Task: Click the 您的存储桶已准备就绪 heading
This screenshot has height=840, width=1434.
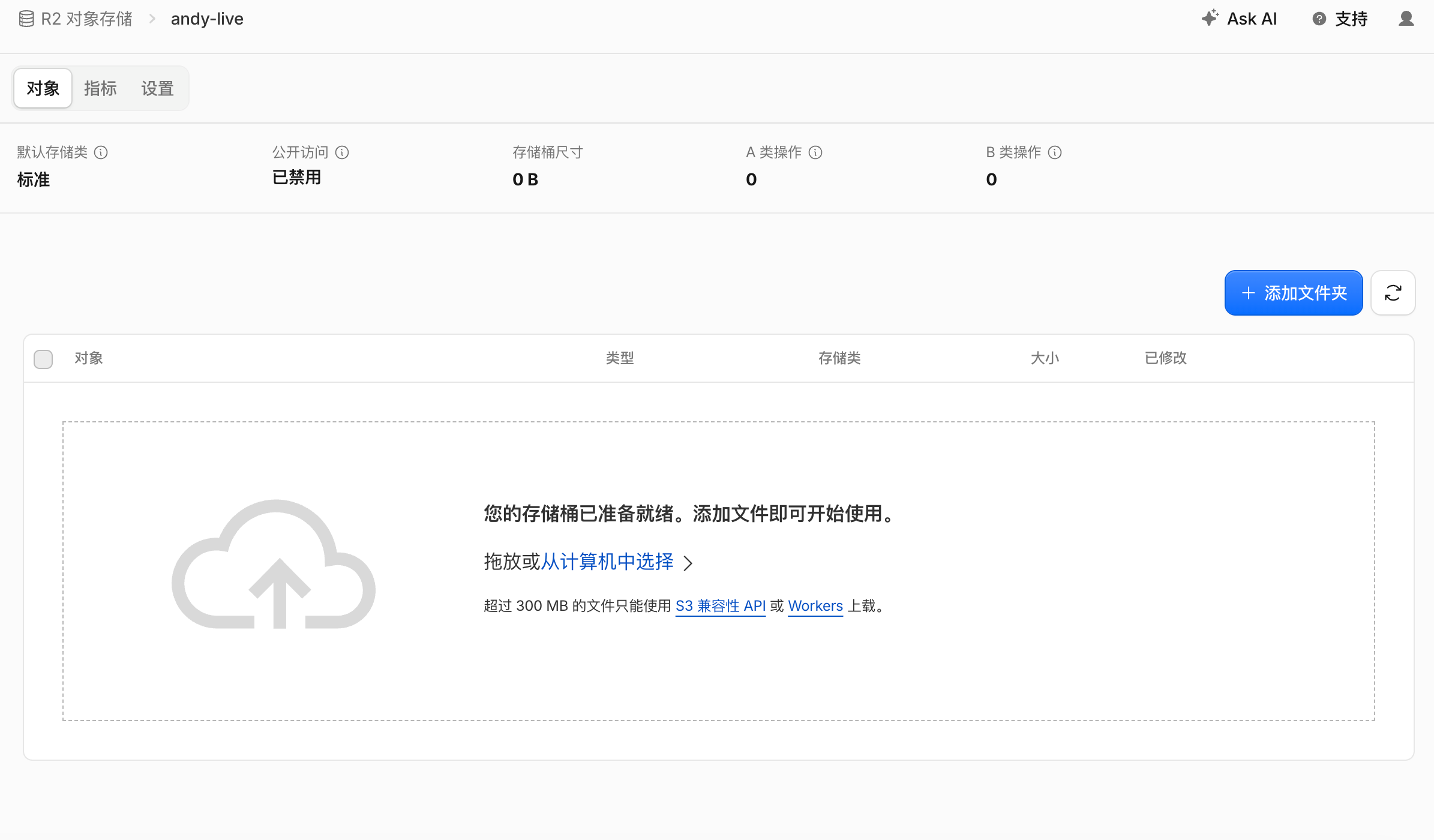Action: (690, 514)
